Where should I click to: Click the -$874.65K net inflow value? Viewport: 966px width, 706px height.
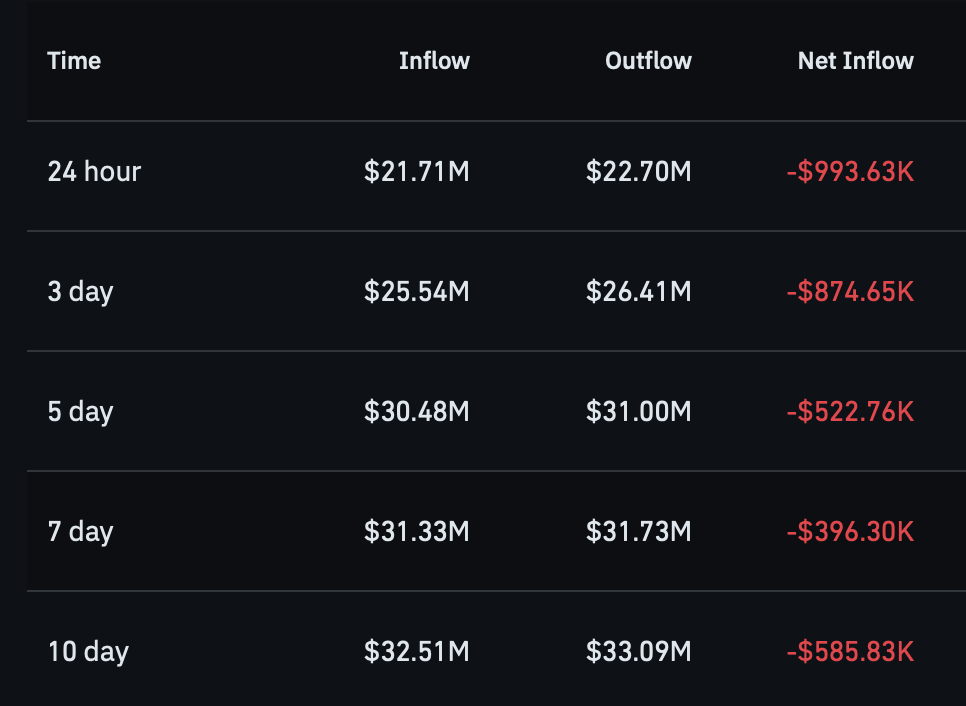coord(850,291)
